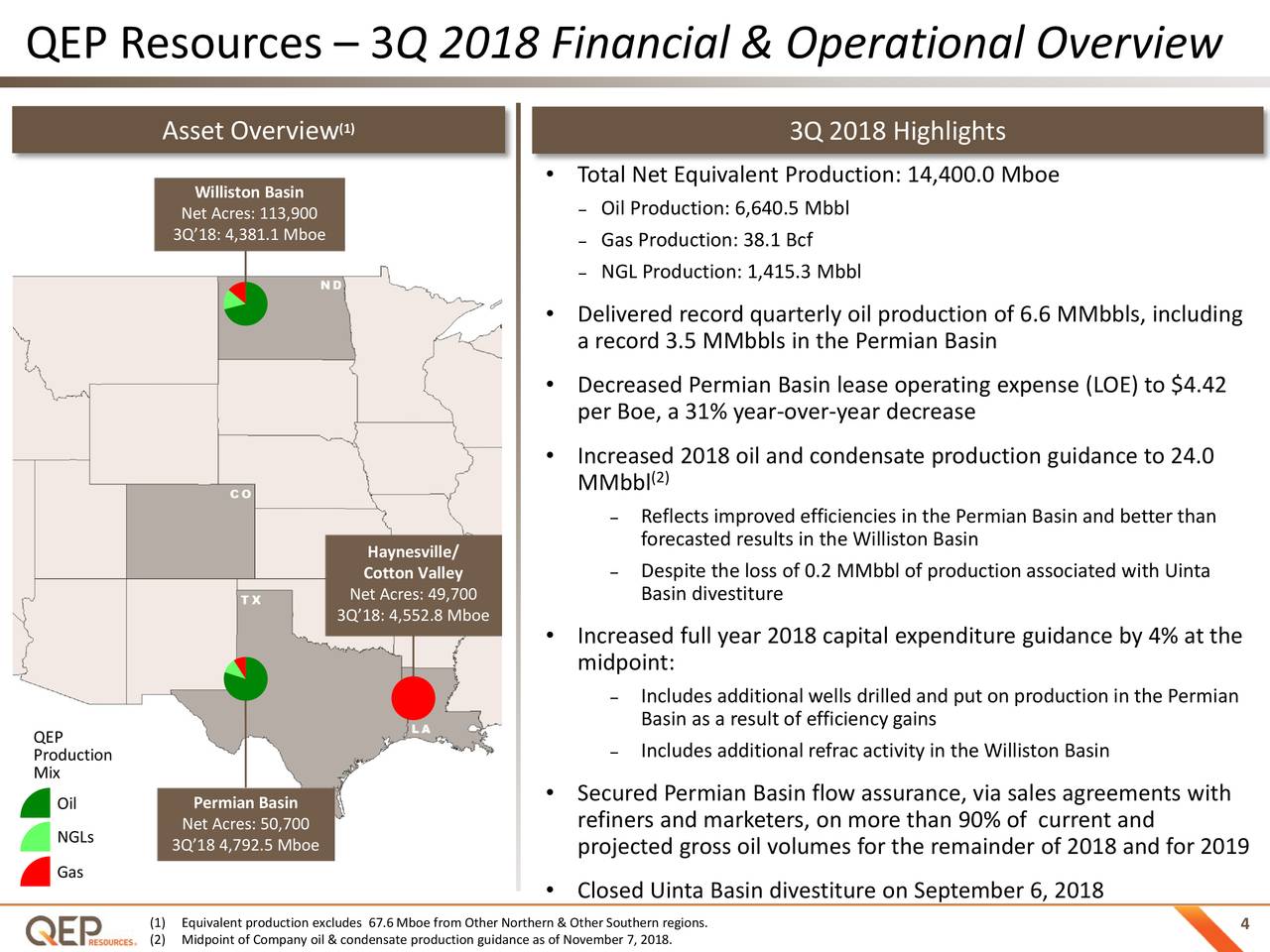Screen dimensions: 1270x952
Task: Click the Permian Basin callout box
Action: pos(244,825)
